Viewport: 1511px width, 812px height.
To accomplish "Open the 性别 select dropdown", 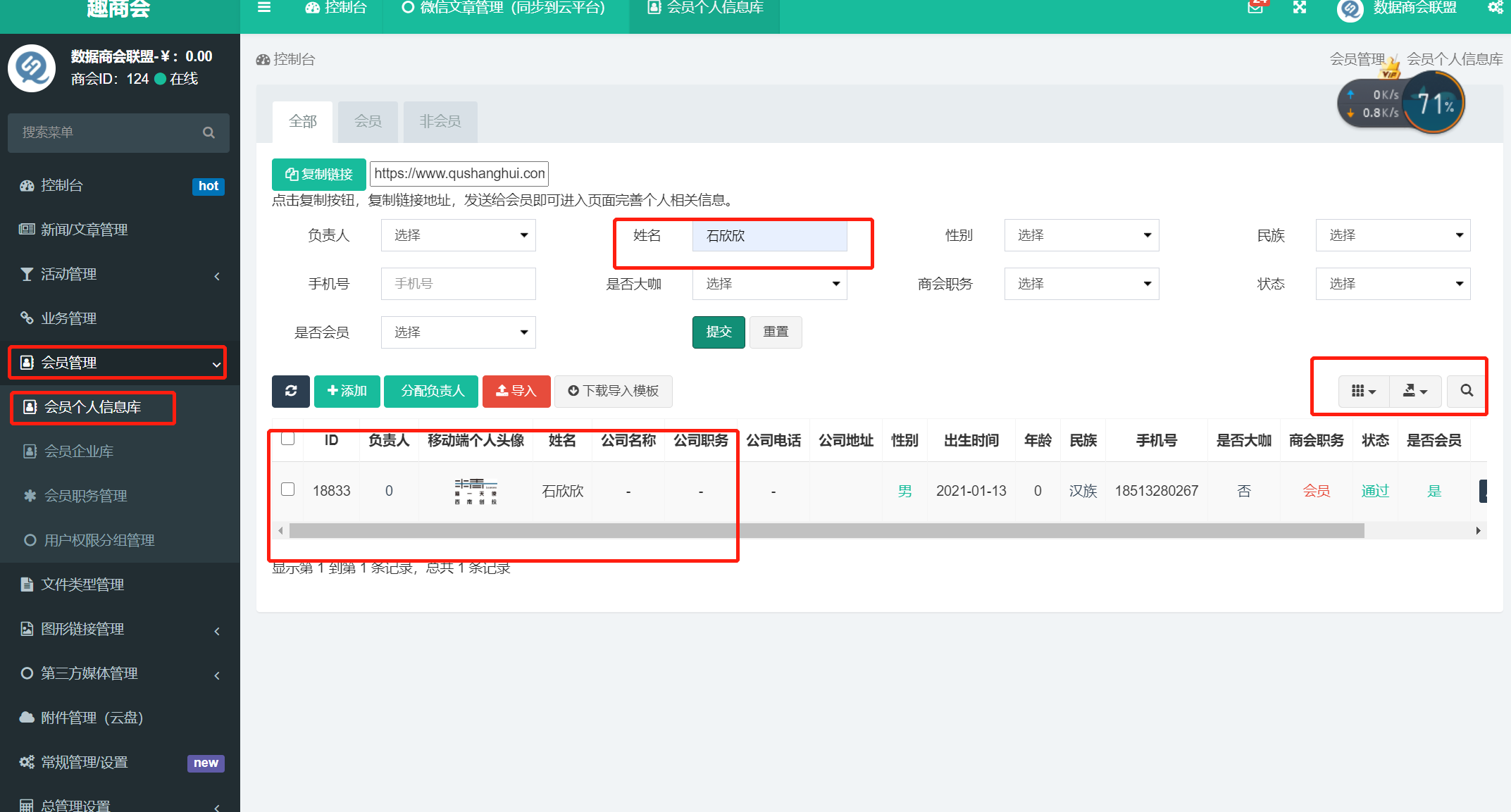I will (1081, 235).
